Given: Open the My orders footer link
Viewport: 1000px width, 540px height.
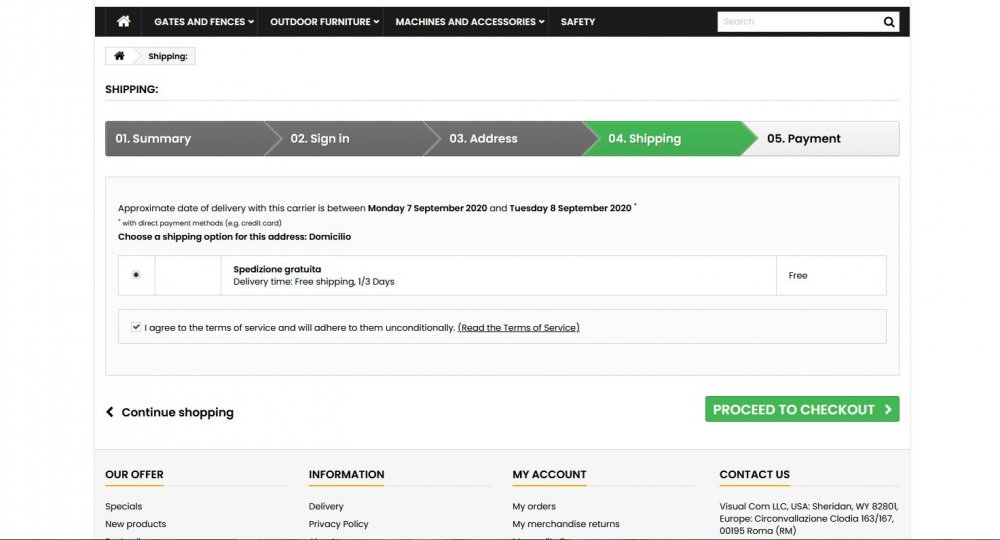Looking at the screenshot, I should tap(534, 506).
